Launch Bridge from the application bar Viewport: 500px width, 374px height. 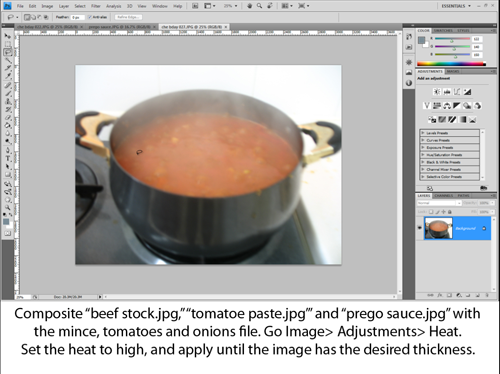pos(195,6)
